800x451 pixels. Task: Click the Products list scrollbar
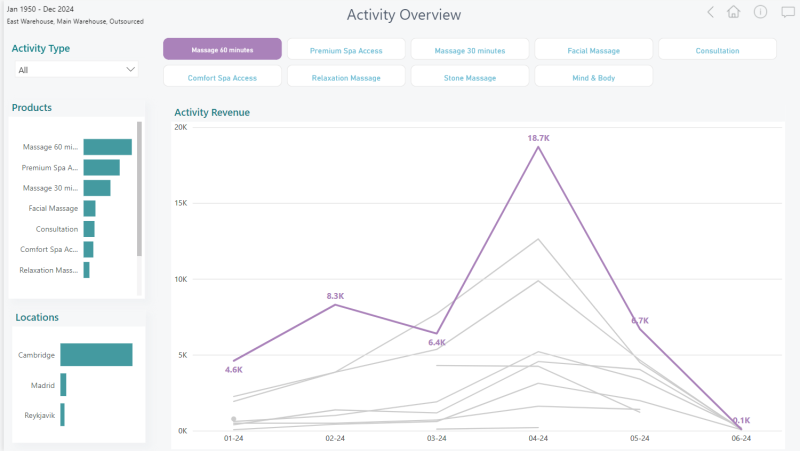pos(139,189)
